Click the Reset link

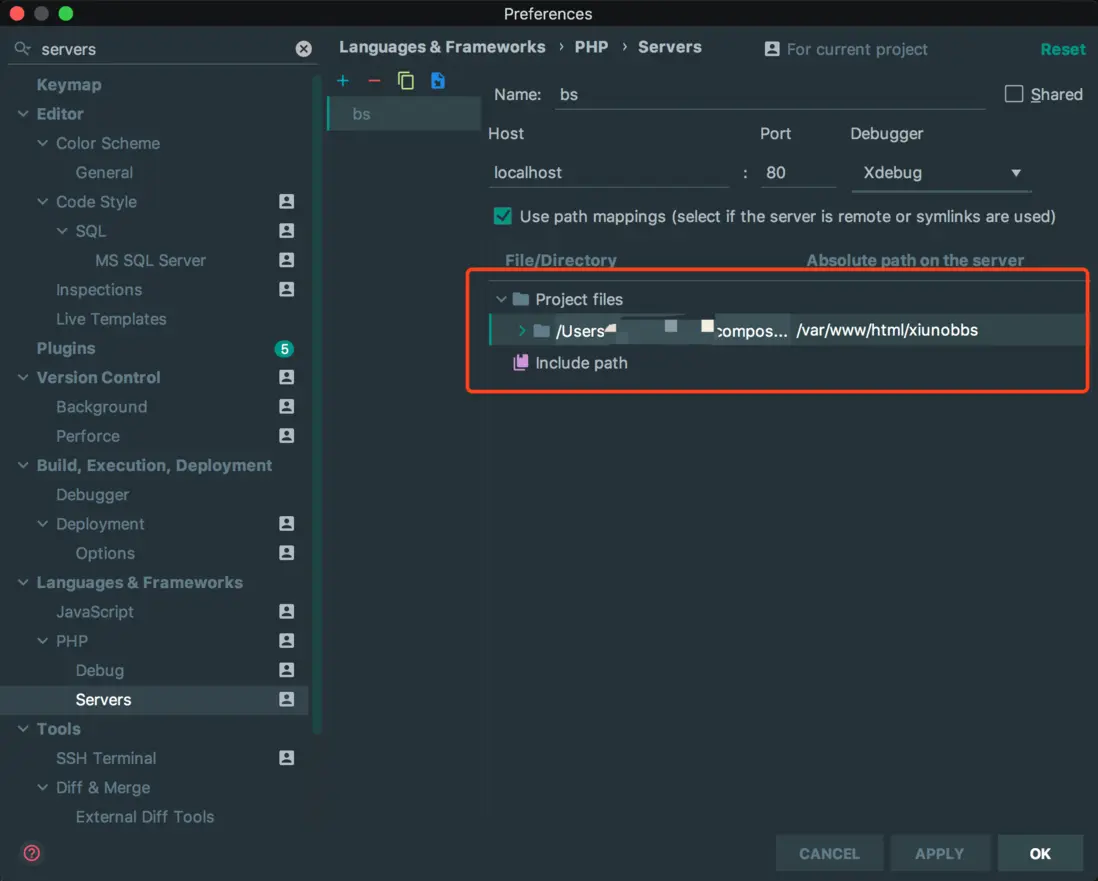coord(1062,49)
